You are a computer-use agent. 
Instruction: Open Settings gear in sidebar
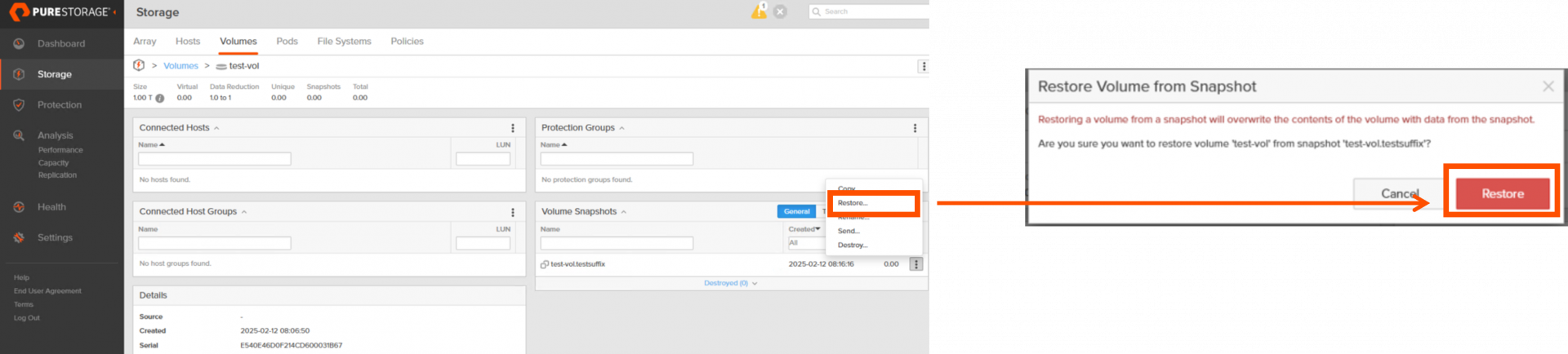pyautogui.click(x=19, y=238)
